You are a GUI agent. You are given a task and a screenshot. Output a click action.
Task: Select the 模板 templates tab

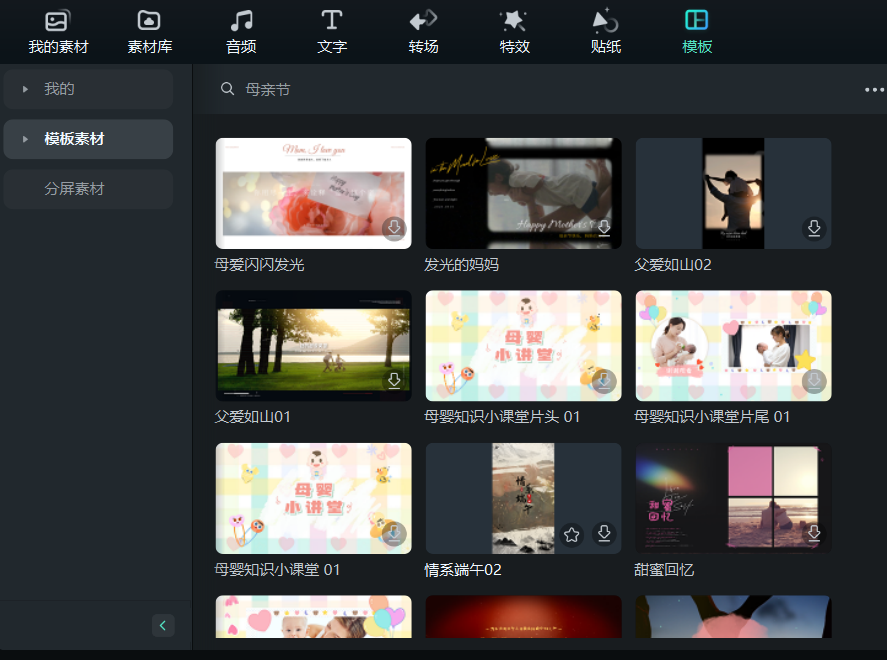tap(696, 32)
